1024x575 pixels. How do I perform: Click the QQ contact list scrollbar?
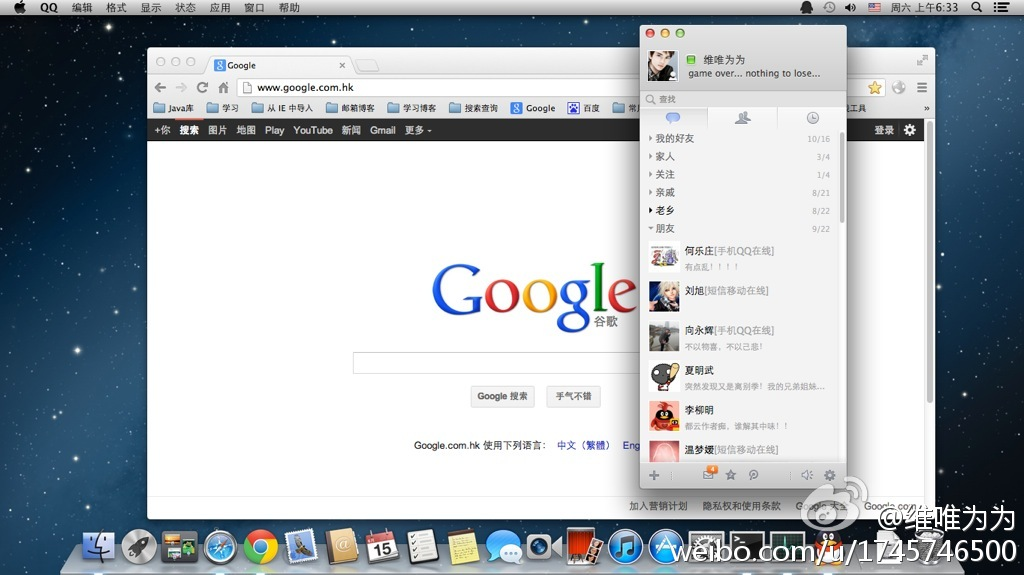click(842, 180)
